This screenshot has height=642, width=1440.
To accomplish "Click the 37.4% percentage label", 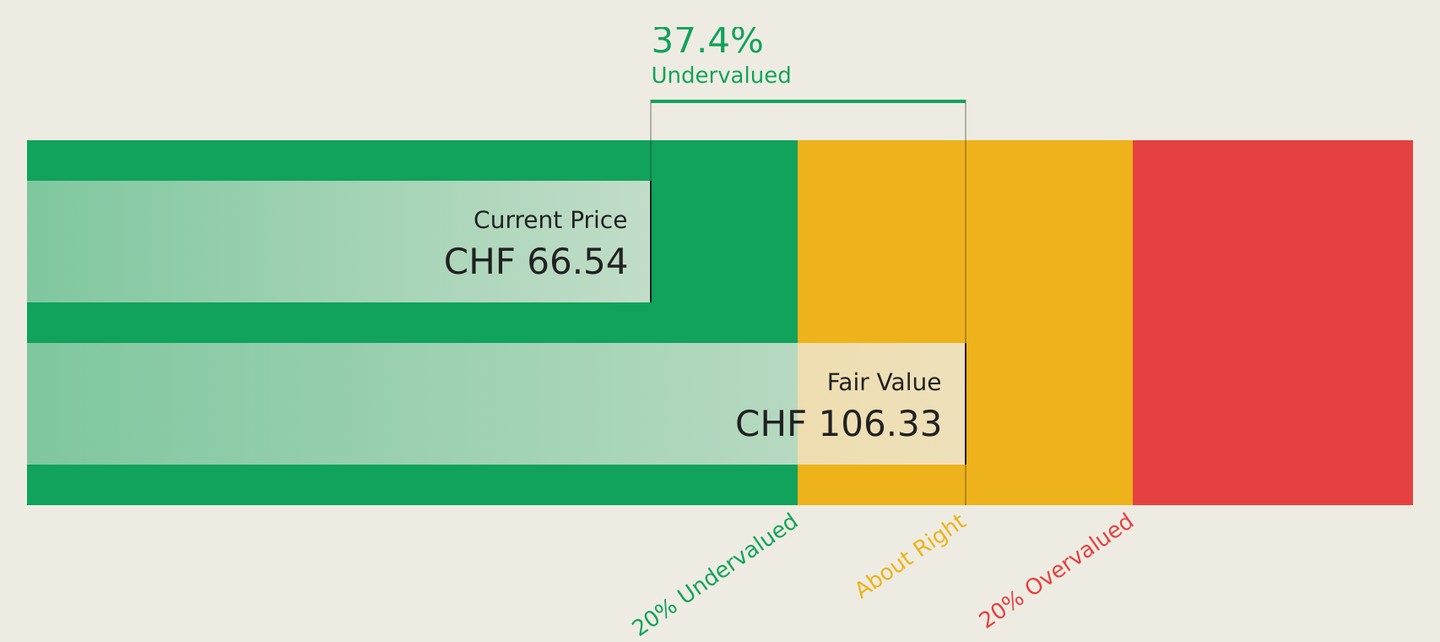I will 707,41.
